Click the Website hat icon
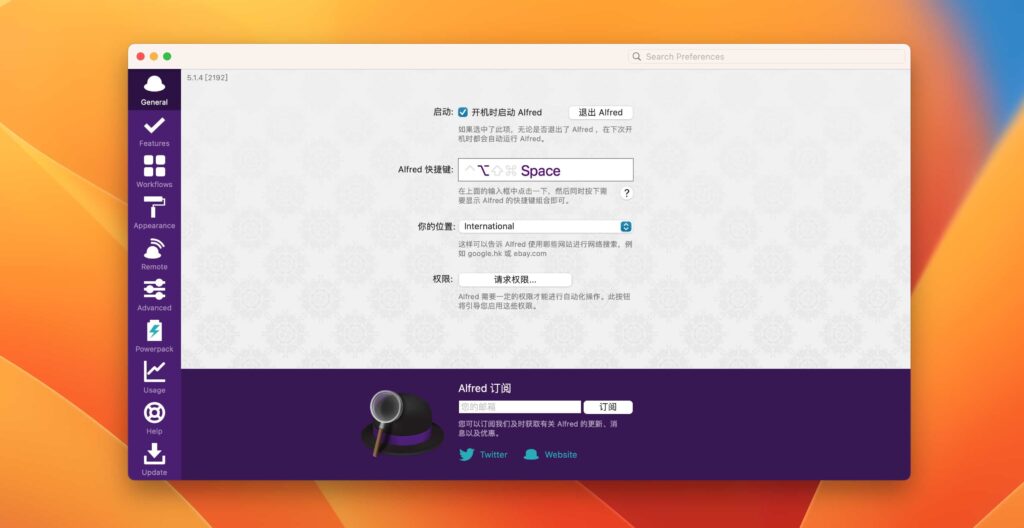 point(531,455)
